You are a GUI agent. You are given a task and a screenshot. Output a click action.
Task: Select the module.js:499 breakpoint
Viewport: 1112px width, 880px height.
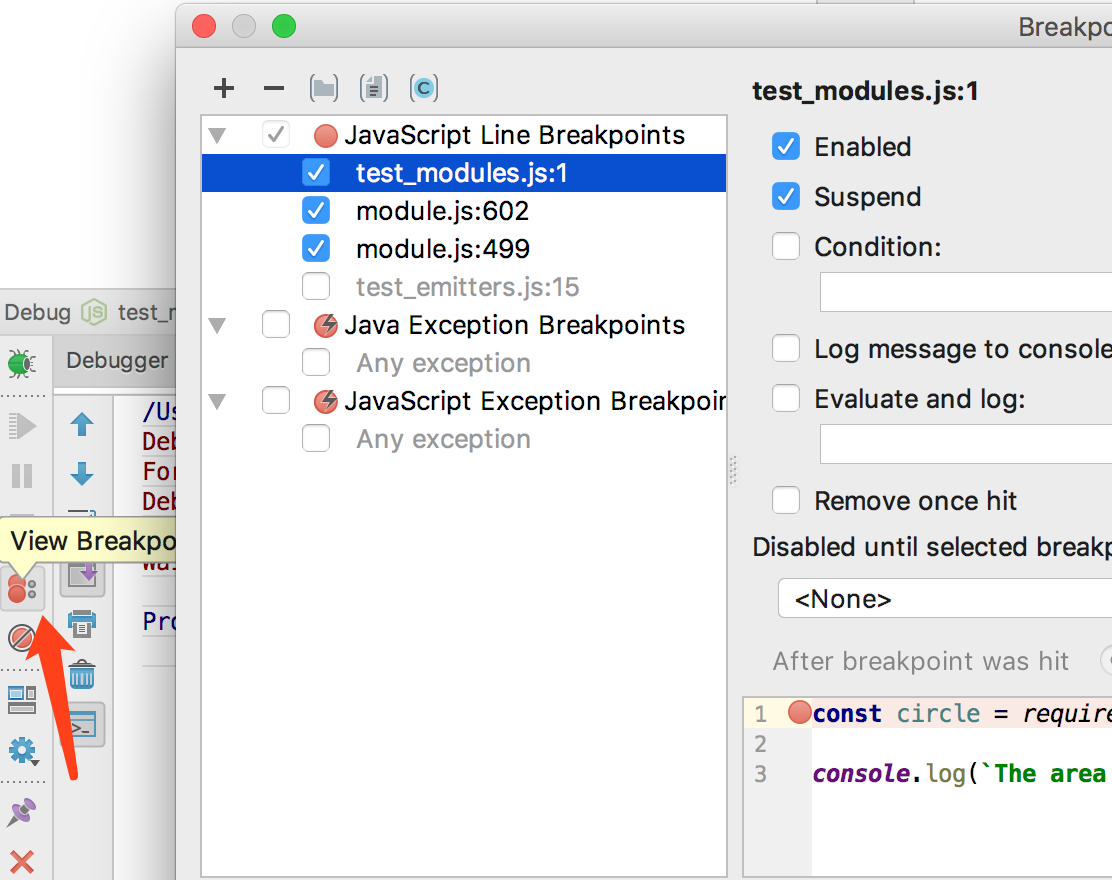(441, 248)
